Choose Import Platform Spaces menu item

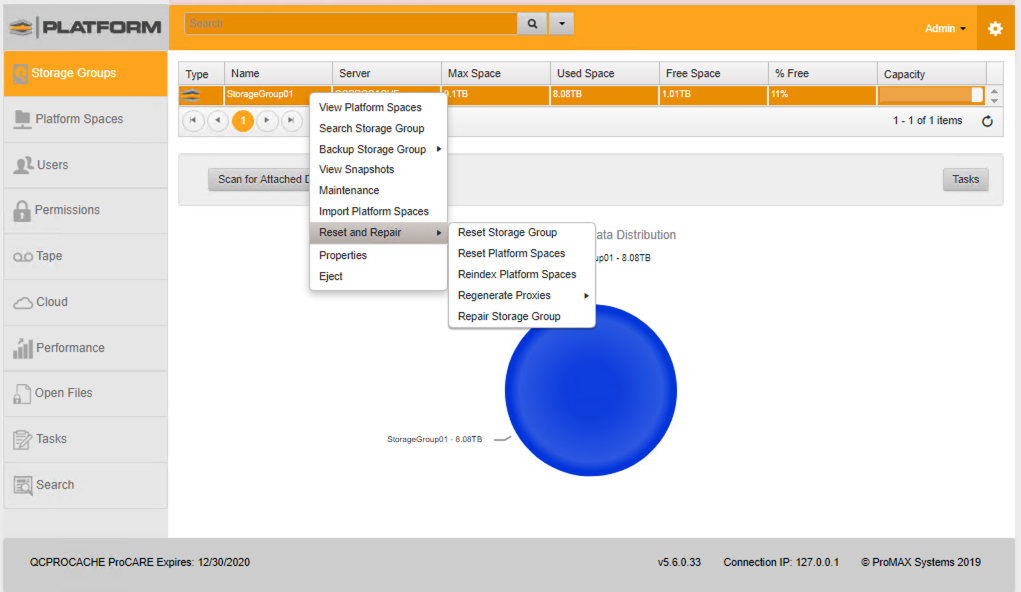pos(378,212)
